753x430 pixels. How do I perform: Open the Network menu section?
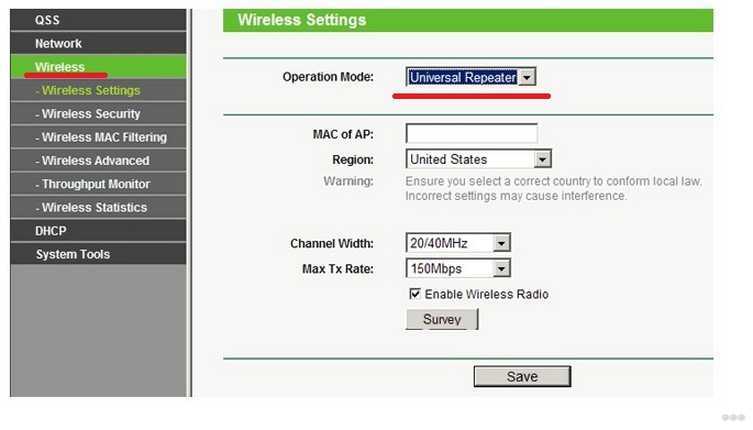pyautogui.click(x=98, y=43)
